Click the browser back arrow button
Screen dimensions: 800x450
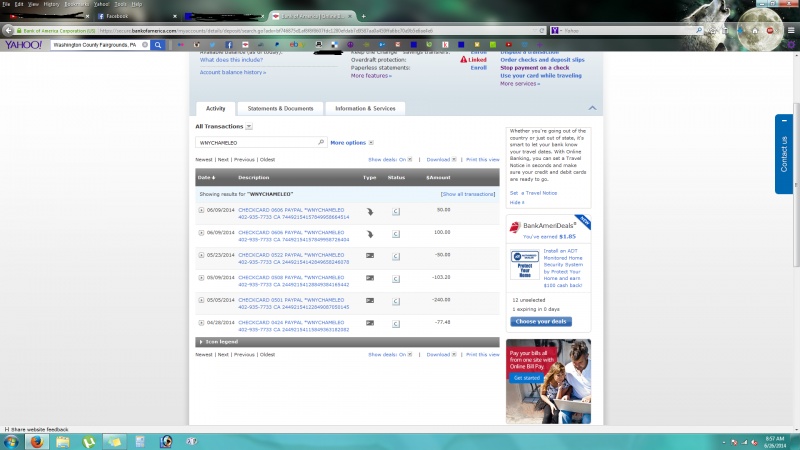8,31
